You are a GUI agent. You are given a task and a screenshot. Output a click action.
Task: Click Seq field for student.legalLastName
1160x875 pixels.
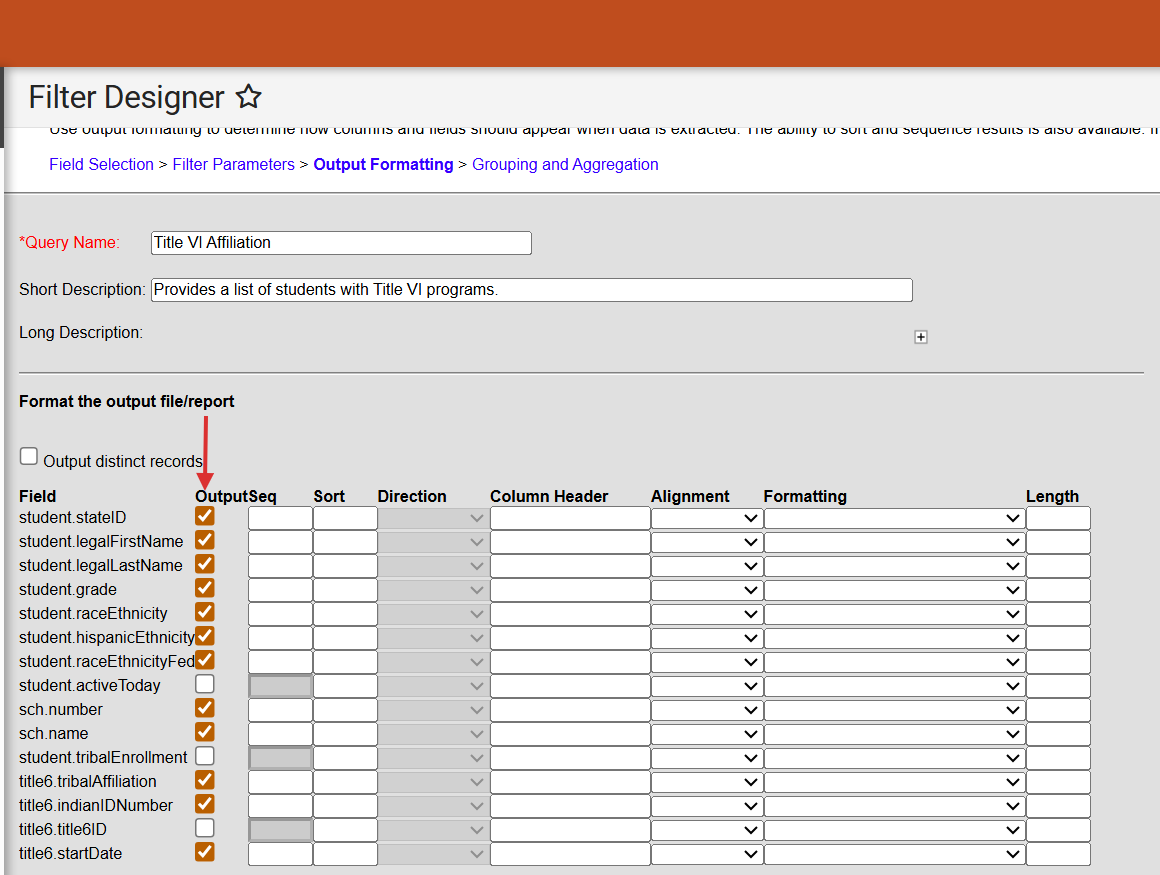tap(280, 567)
